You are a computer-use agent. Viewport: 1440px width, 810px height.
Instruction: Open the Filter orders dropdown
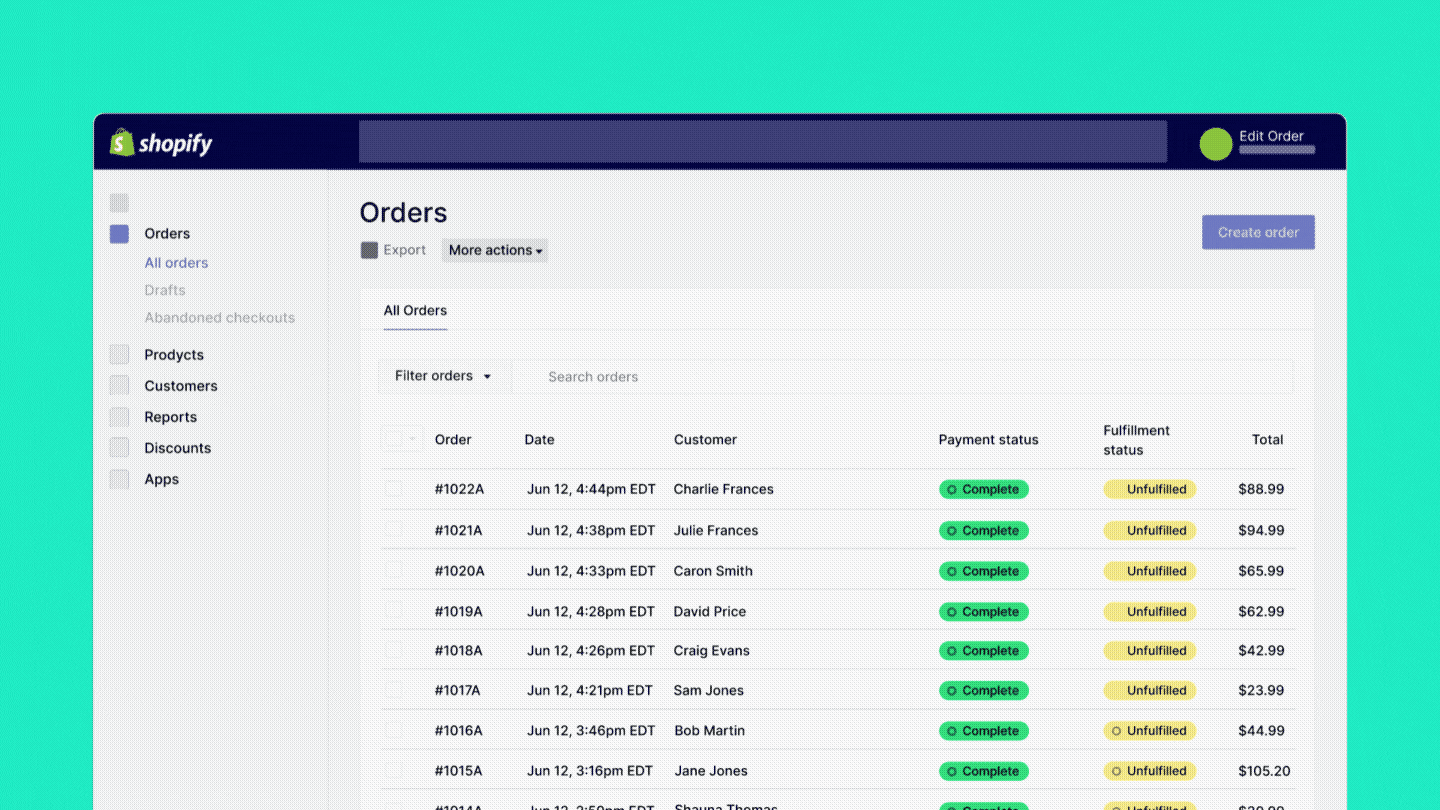point(444,376)
